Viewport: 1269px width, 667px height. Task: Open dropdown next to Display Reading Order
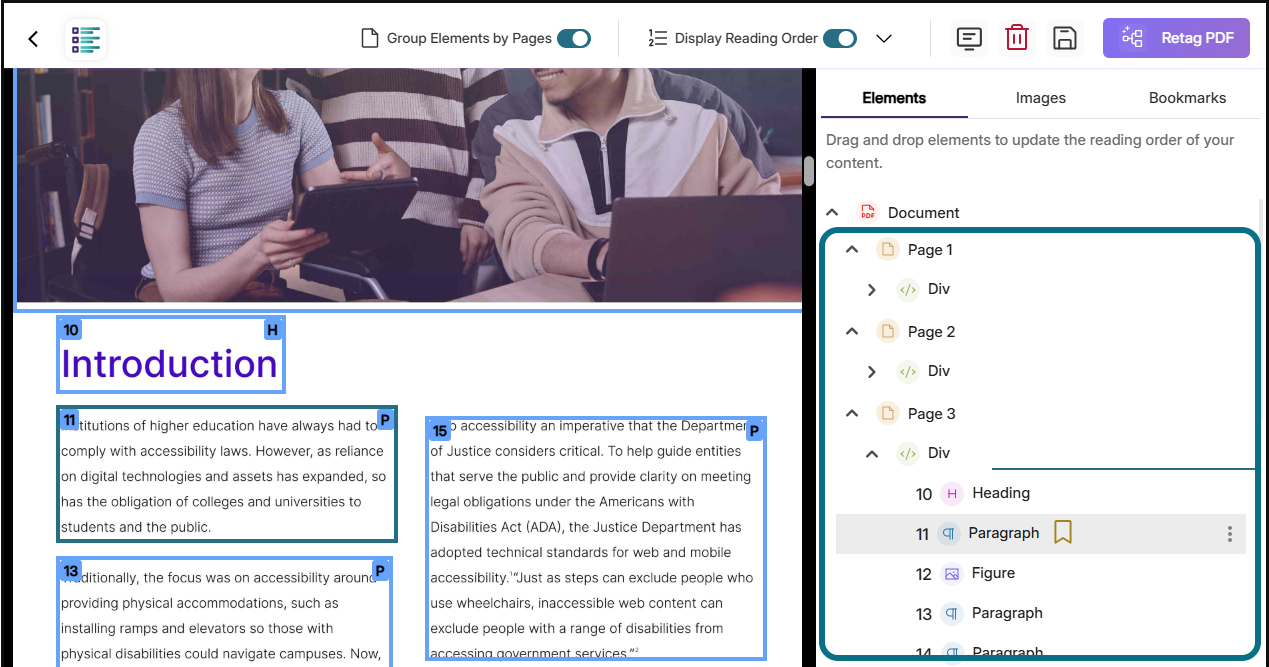[x=883, y=38]
